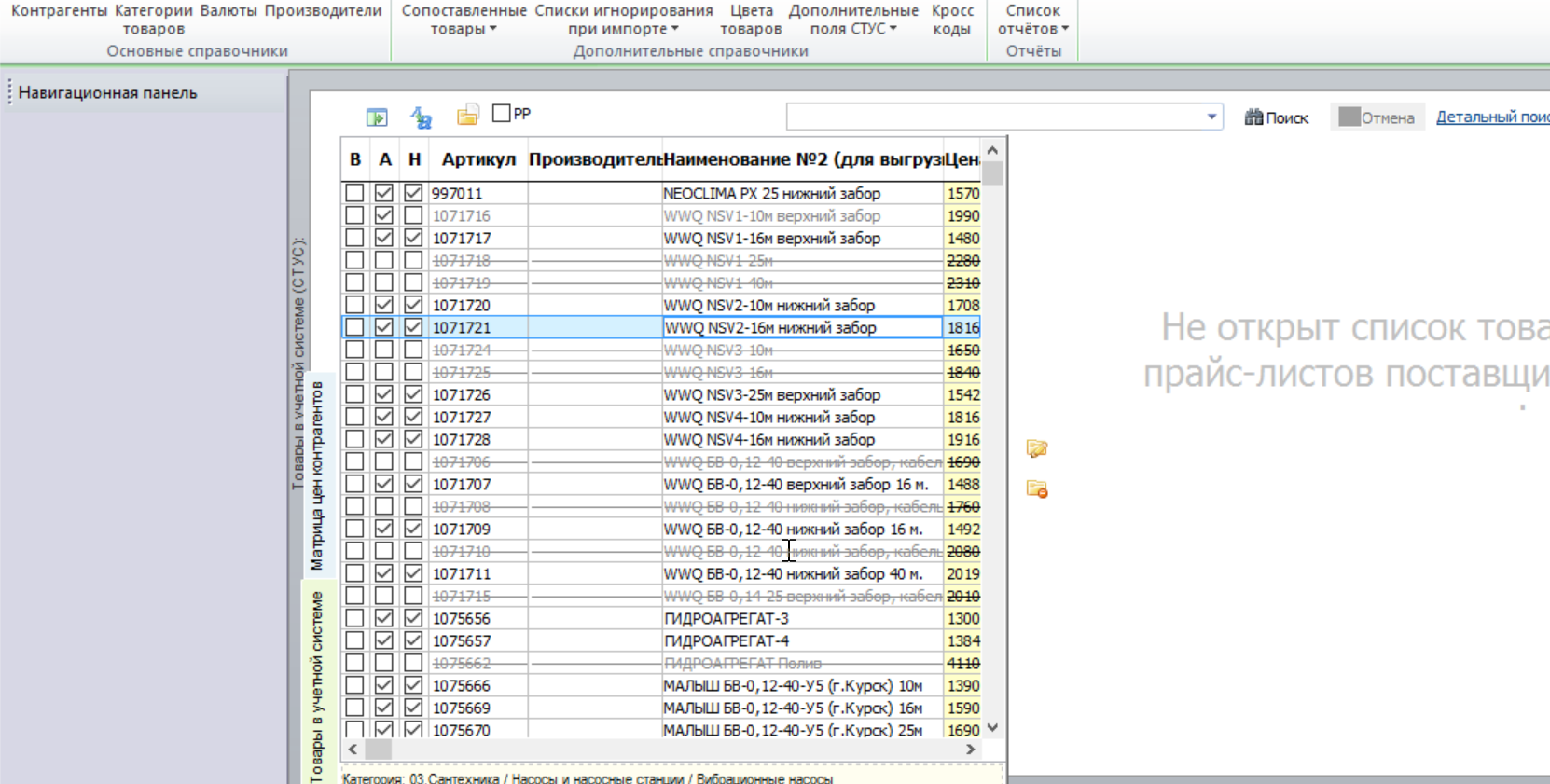Select price cell 1570 in the first row
This screenshot has height=784, width=1550.
click(x=962, y=193)
